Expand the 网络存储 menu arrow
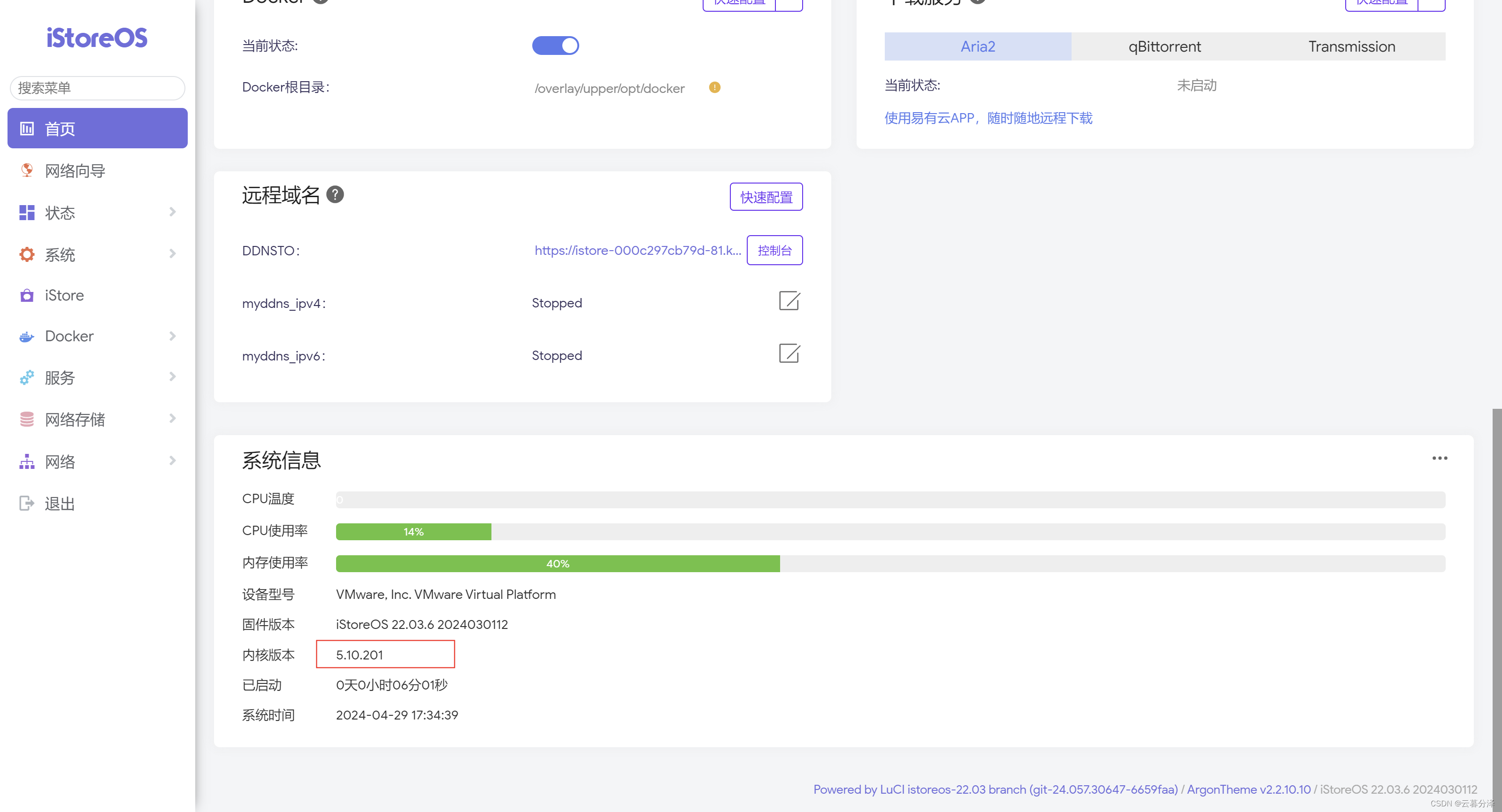Viewport: 1502px width, 812px height. point(173,419)
